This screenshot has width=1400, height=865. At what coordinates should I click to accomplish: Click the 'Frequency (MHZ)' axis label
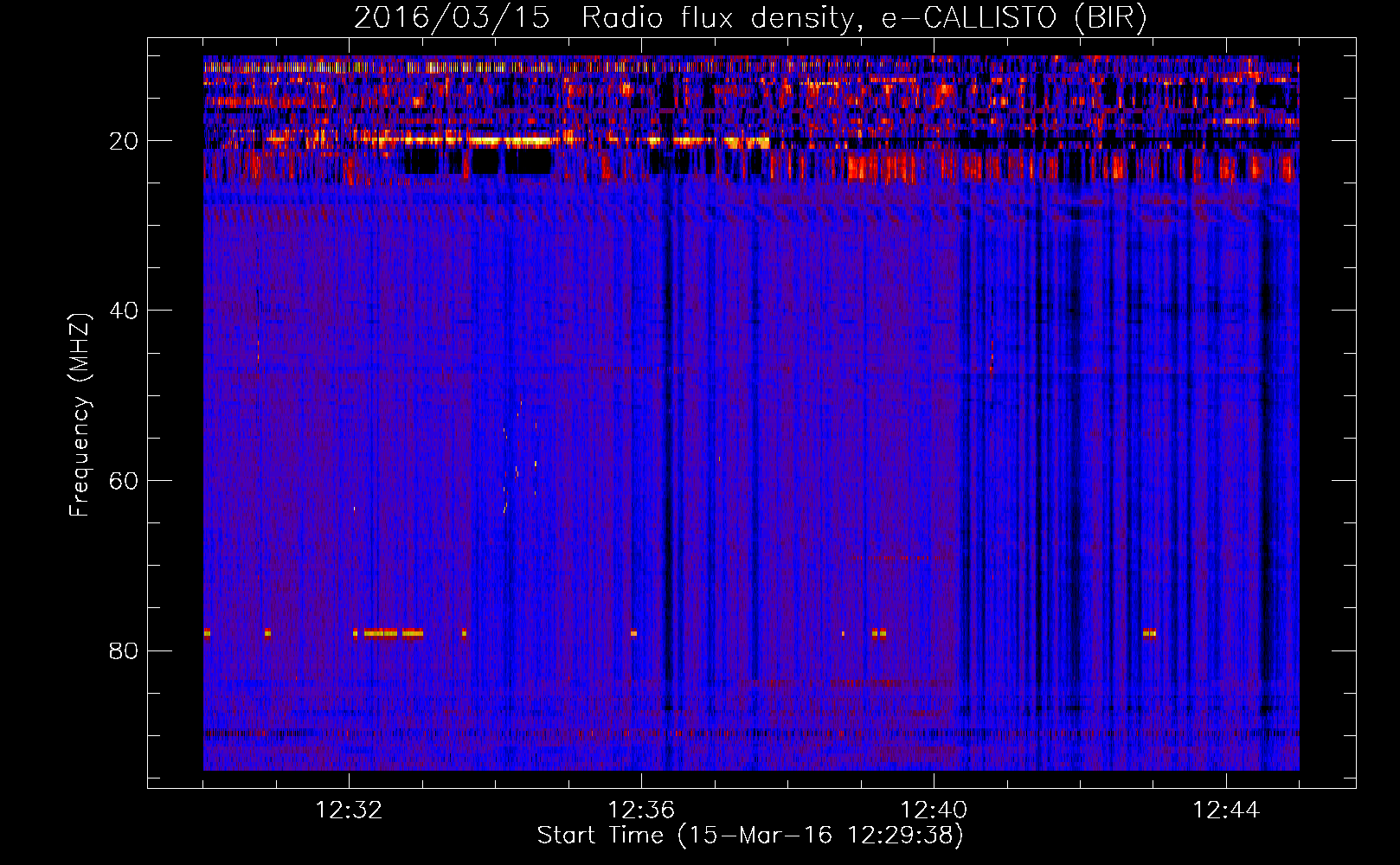pyautogui.click(x=80, y=415)
